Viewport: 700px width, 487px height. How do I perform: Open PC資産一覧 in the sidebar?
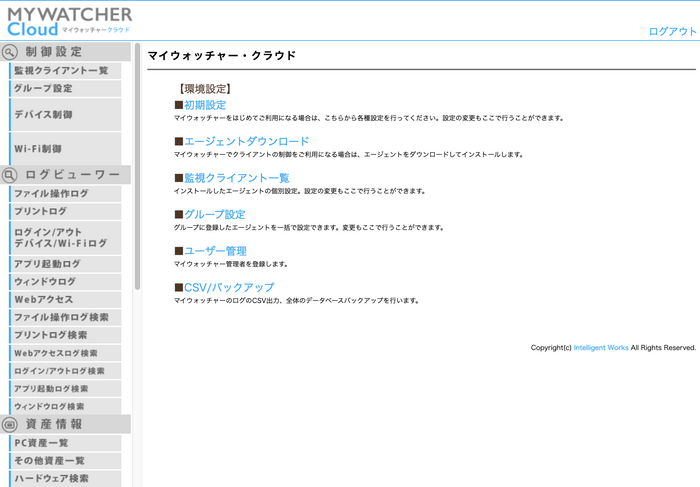click(41, 442)
